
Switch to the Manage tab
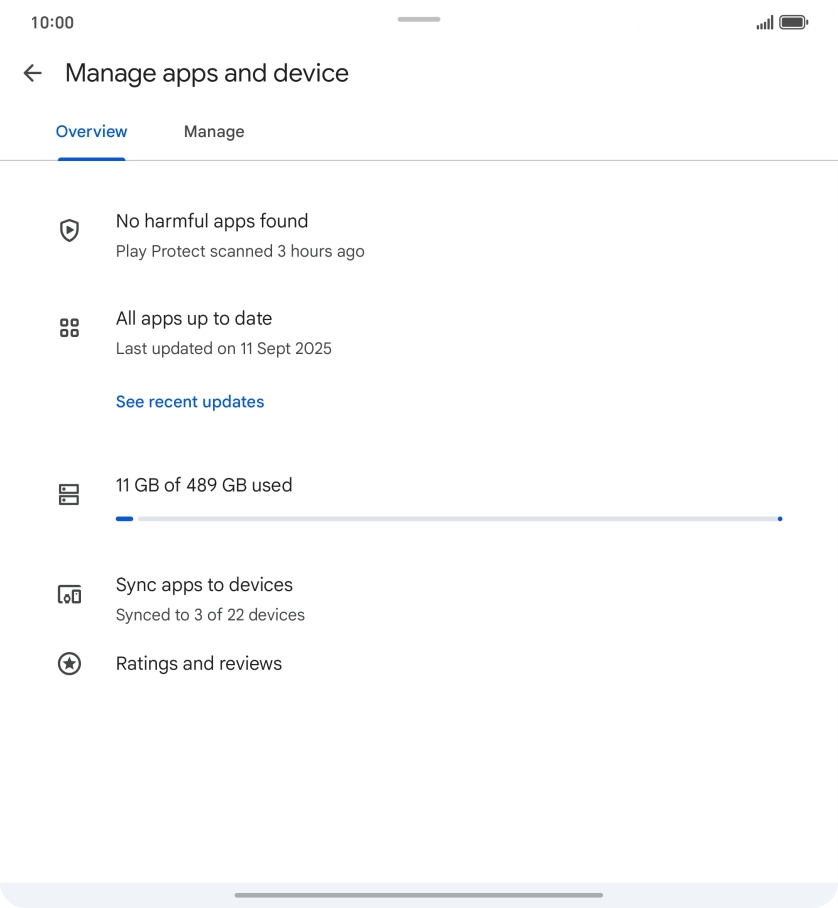click(x=214, y=132)
